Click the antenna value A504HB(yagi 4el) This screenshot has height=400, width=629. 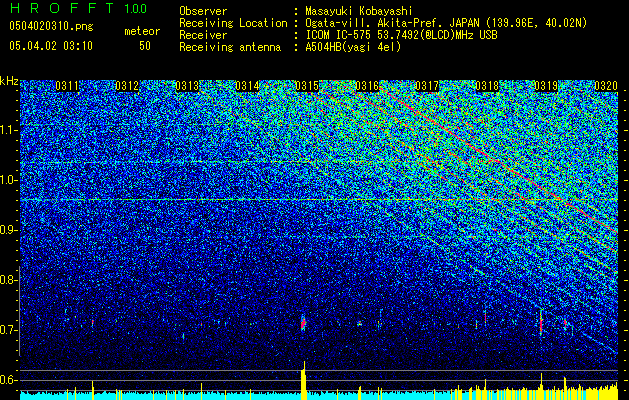pyautogui.click(x=353, y=47)
